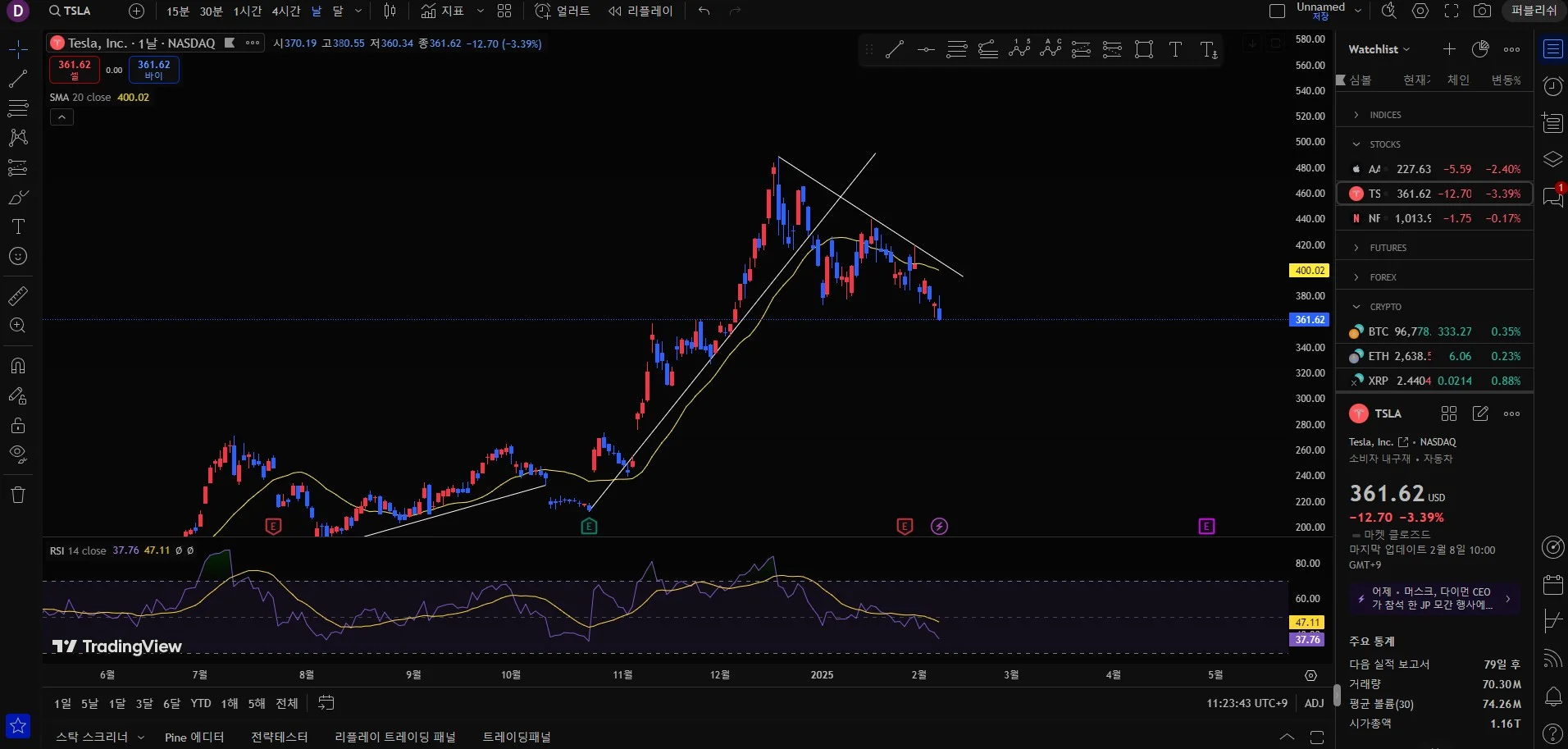
Task: Open the 리플레이 트레이딩 패널 tab
Action: 395,737
